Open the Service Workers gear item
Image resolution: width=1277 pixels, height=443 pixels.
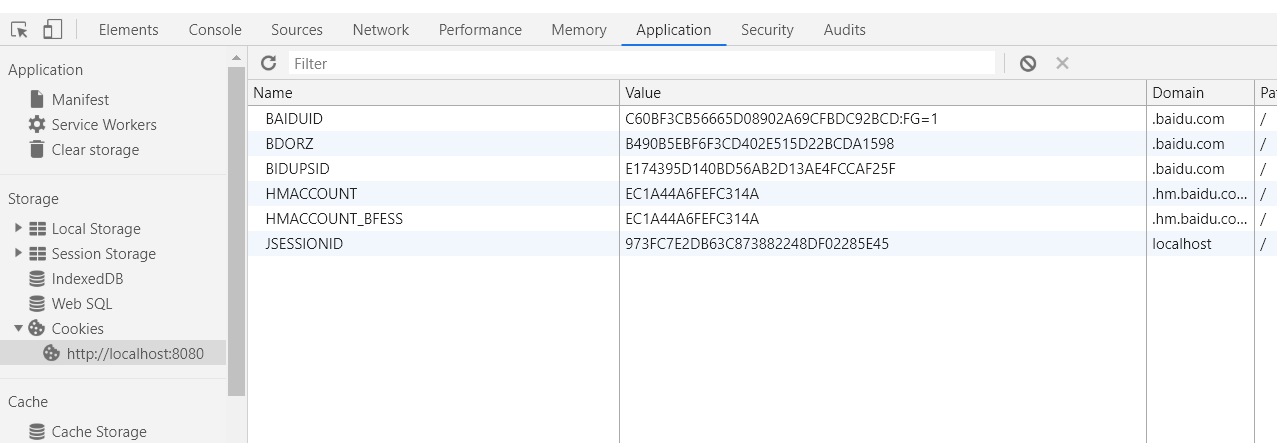click(x=103, y=125)
